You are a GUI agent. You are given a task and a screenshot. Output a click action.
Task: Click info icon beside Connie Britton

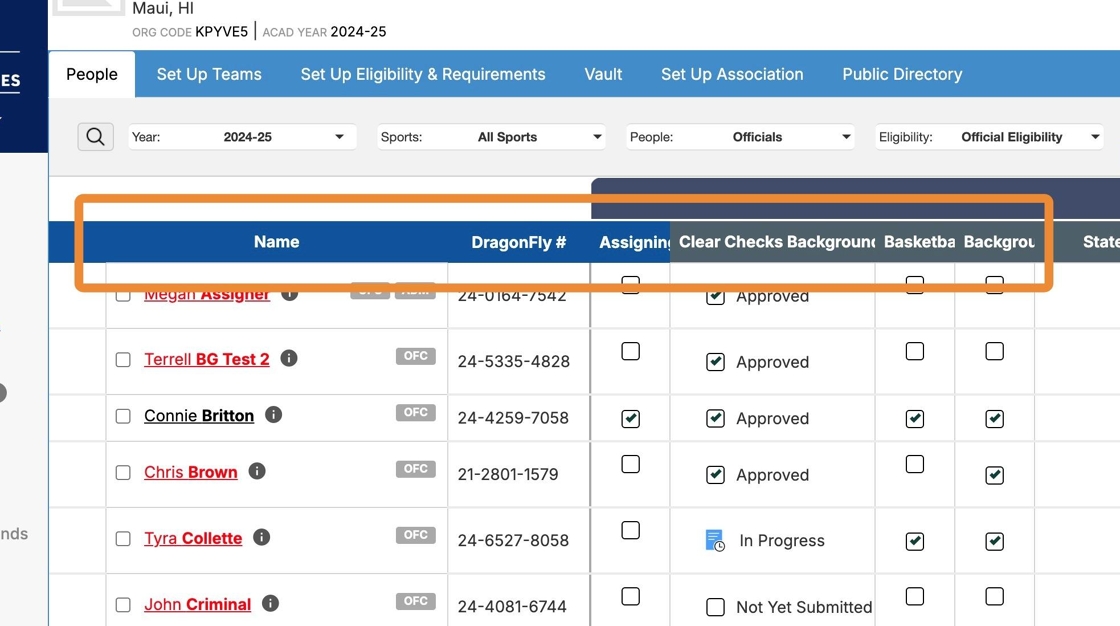(x=273, y=415)
